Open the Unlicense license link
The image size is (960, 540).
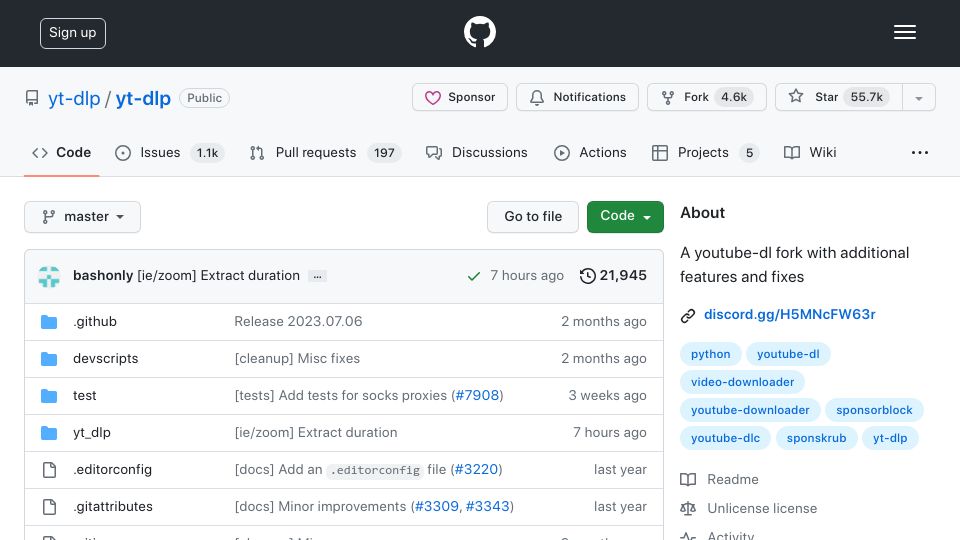(x=762, y=508)
